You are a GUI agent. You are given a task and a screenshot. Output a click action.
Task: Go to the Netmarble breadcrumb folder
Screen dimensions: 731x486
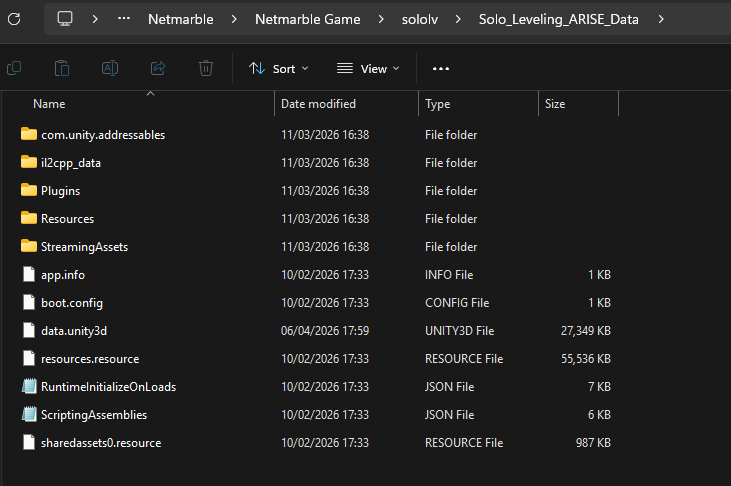[180, 19]
